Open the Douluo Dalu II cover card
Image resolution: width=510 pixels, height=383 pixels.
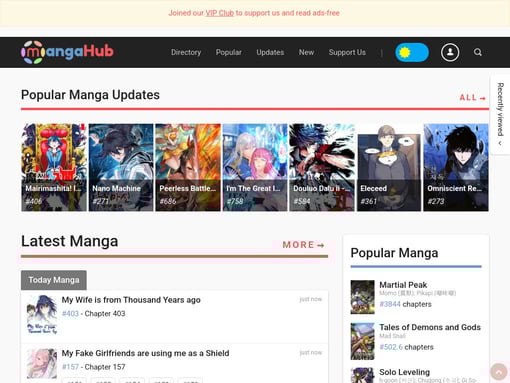pyautogui.click(x=322, y=167)
